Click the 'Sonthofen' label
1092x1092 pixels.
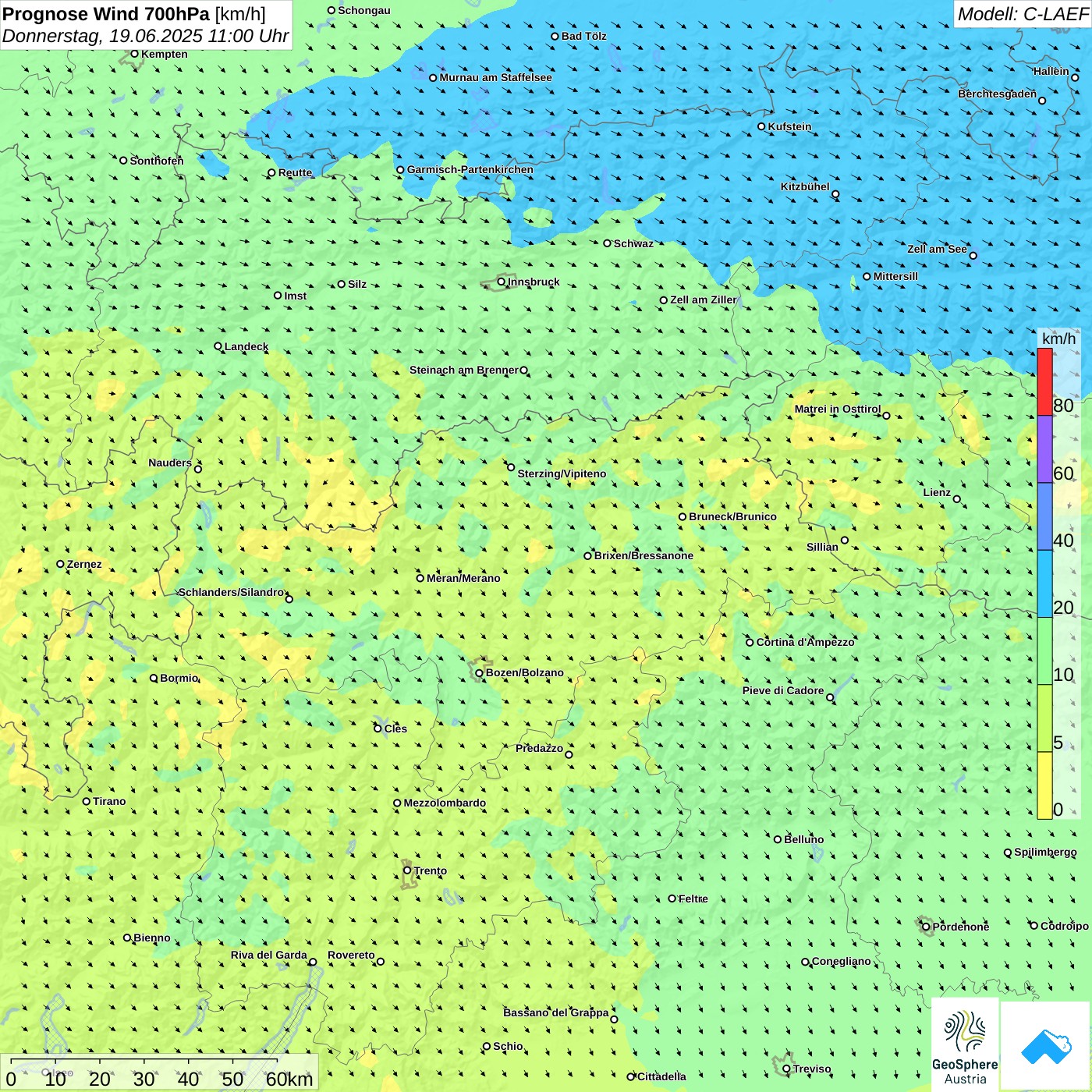click(x=157, y=161)
